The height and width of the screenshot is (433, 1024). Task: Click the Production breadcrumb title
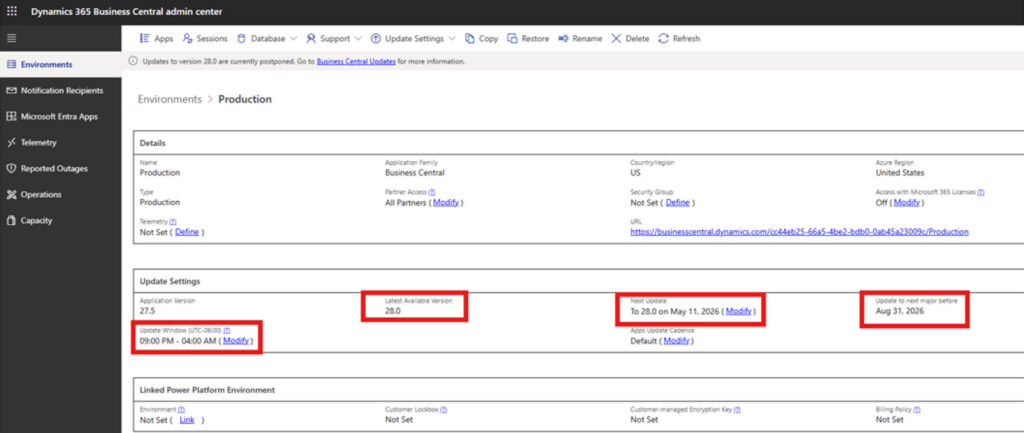coord(245,99)
